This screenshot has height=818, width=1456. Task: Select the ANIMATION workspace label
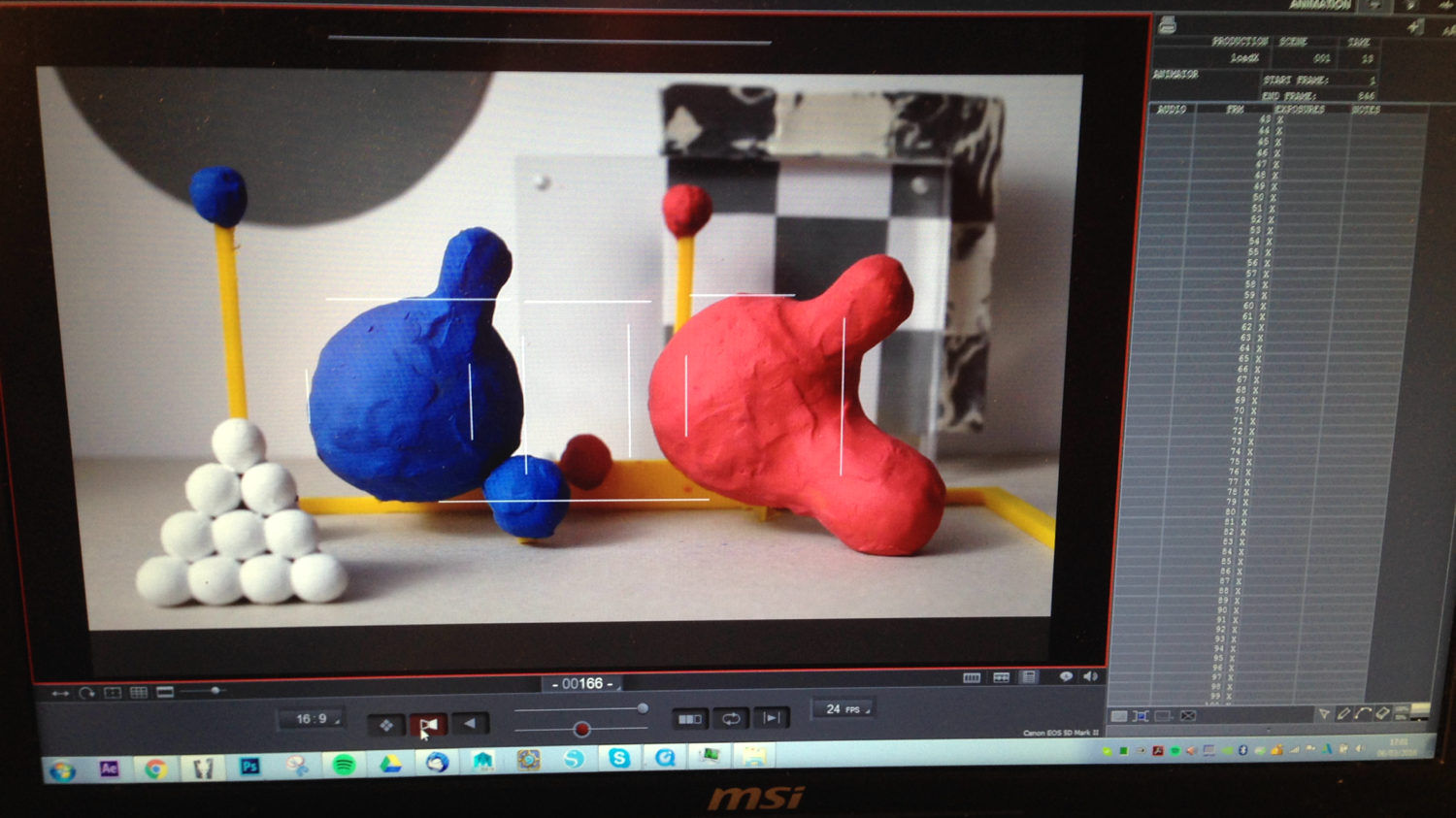pyautogui.click(x=1320, y=5)
